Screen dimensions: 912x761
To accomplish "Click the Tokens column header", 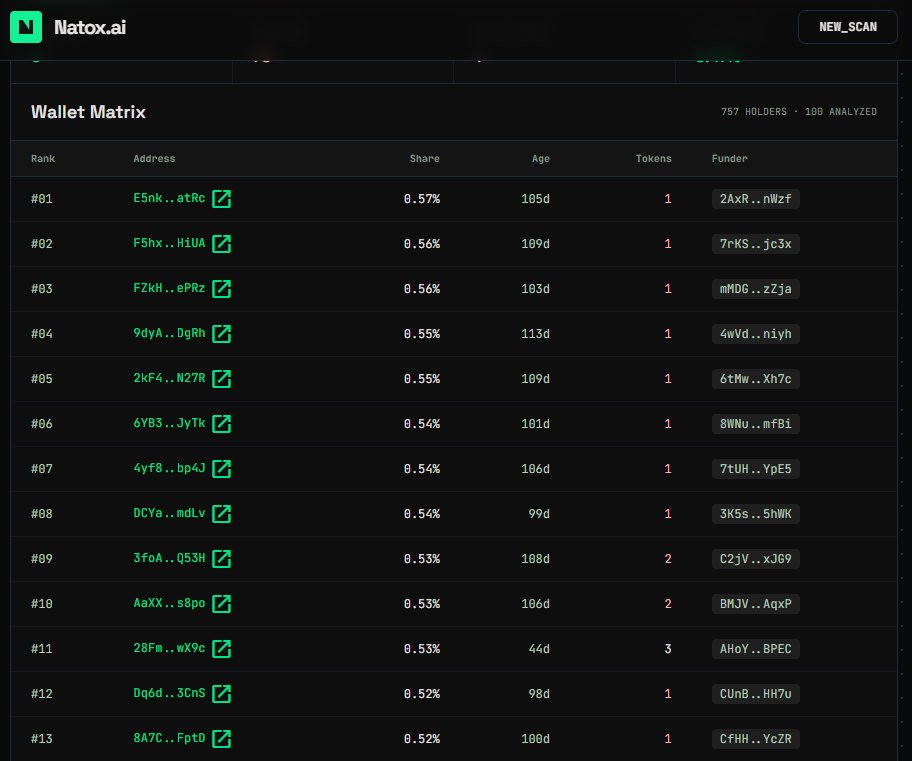I will [x=654, y=158].
